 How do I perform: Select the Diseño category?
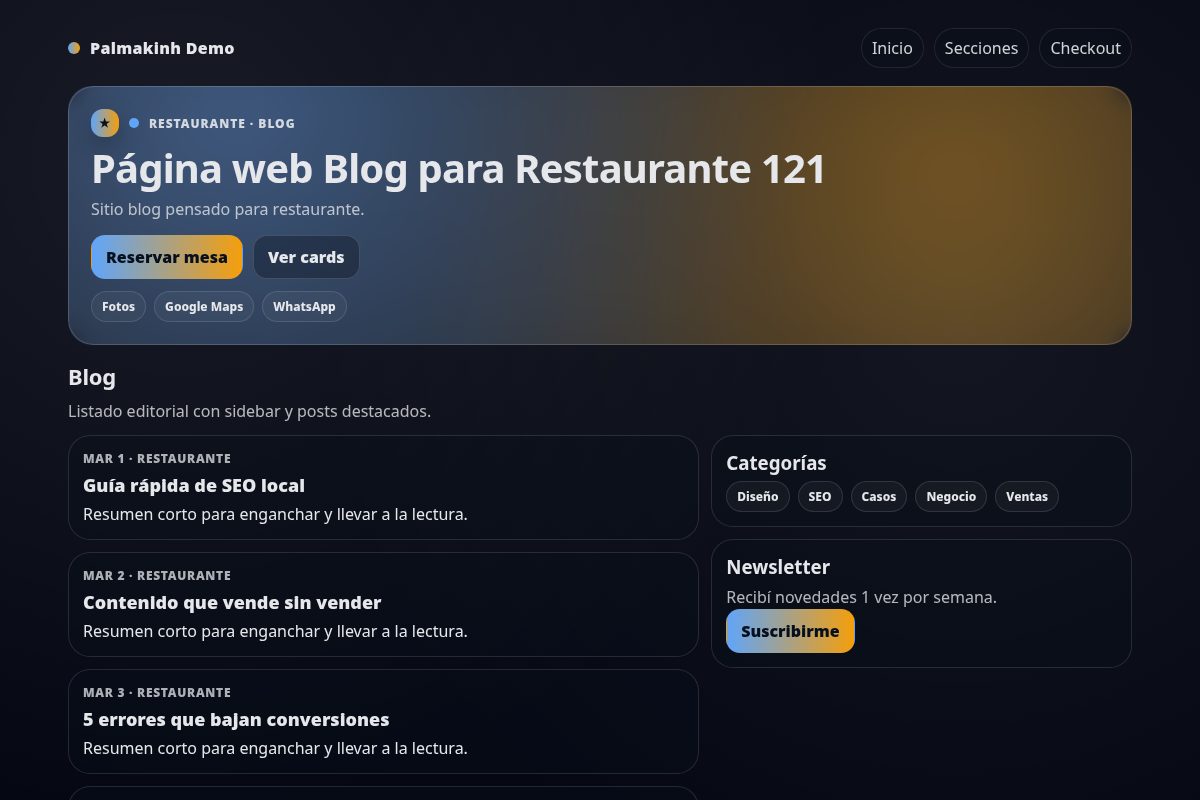(758, 496)
